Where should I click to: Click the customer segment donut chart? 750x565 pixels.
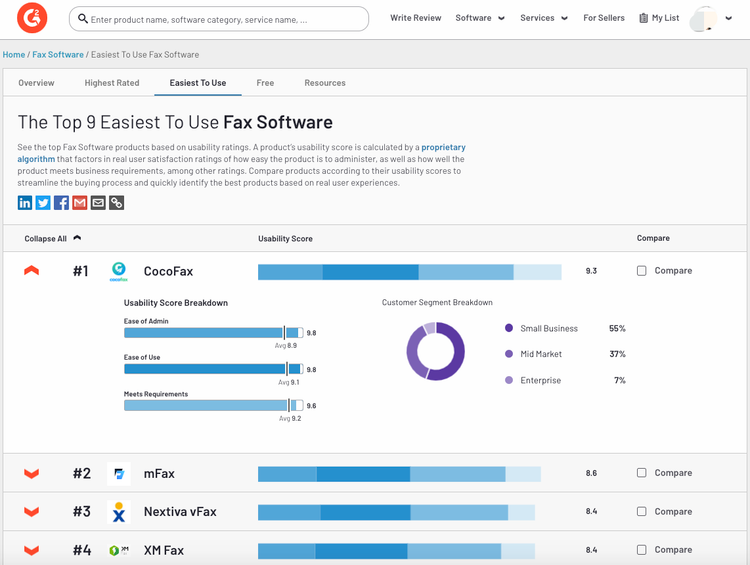[x=435, y=351]
